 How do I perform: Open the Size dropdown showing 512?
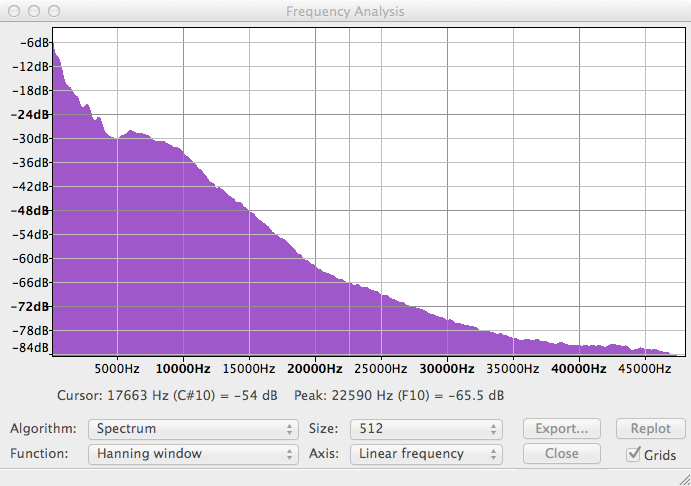pos(426,429)
